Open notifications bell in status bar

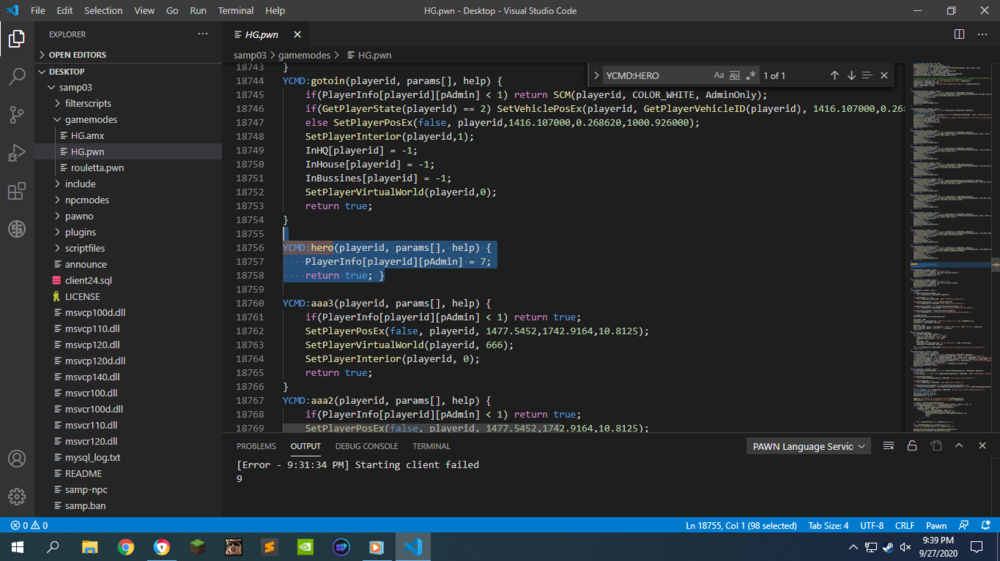click(x=985, y=525)
